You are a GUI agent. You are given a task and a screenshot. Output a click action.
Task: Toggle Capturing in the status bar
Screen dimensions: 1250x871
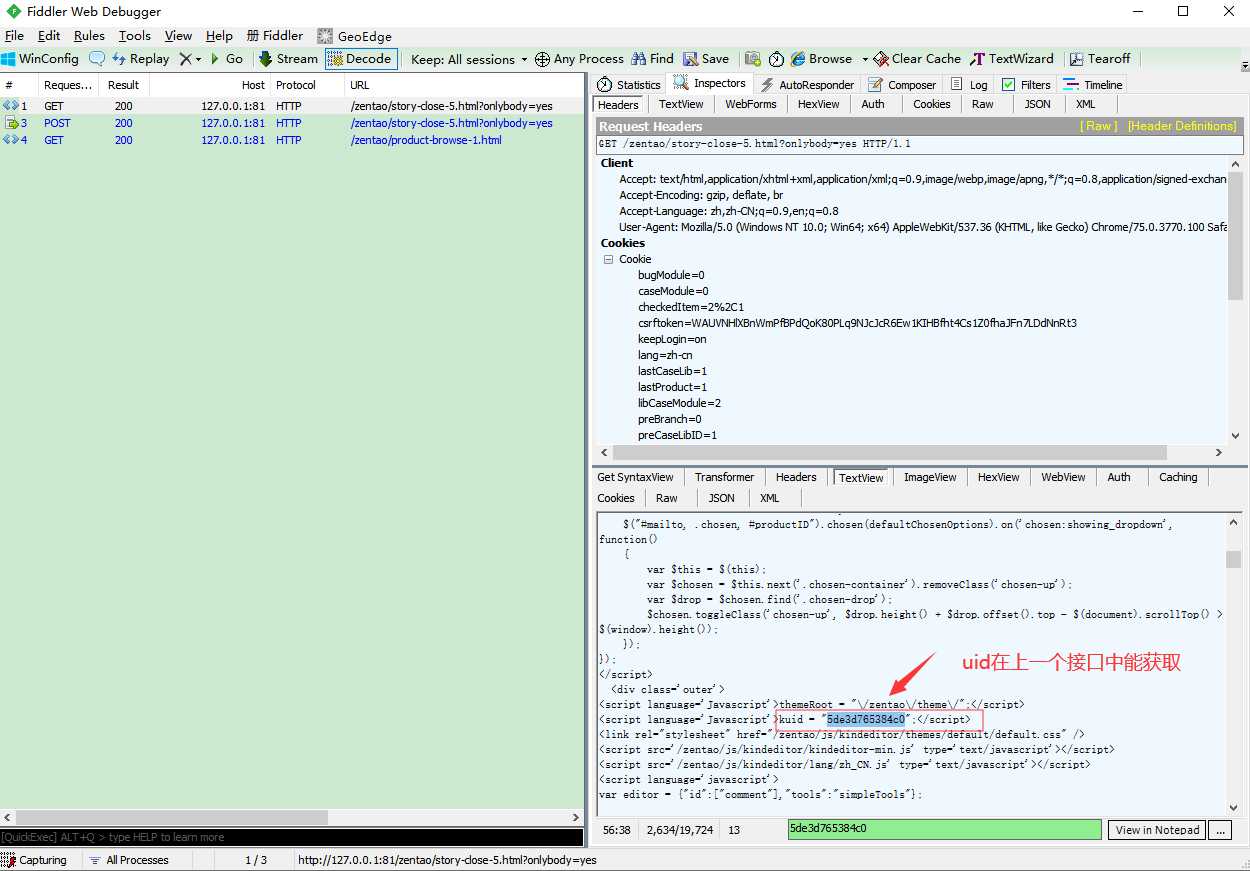[x=35, y=860]
